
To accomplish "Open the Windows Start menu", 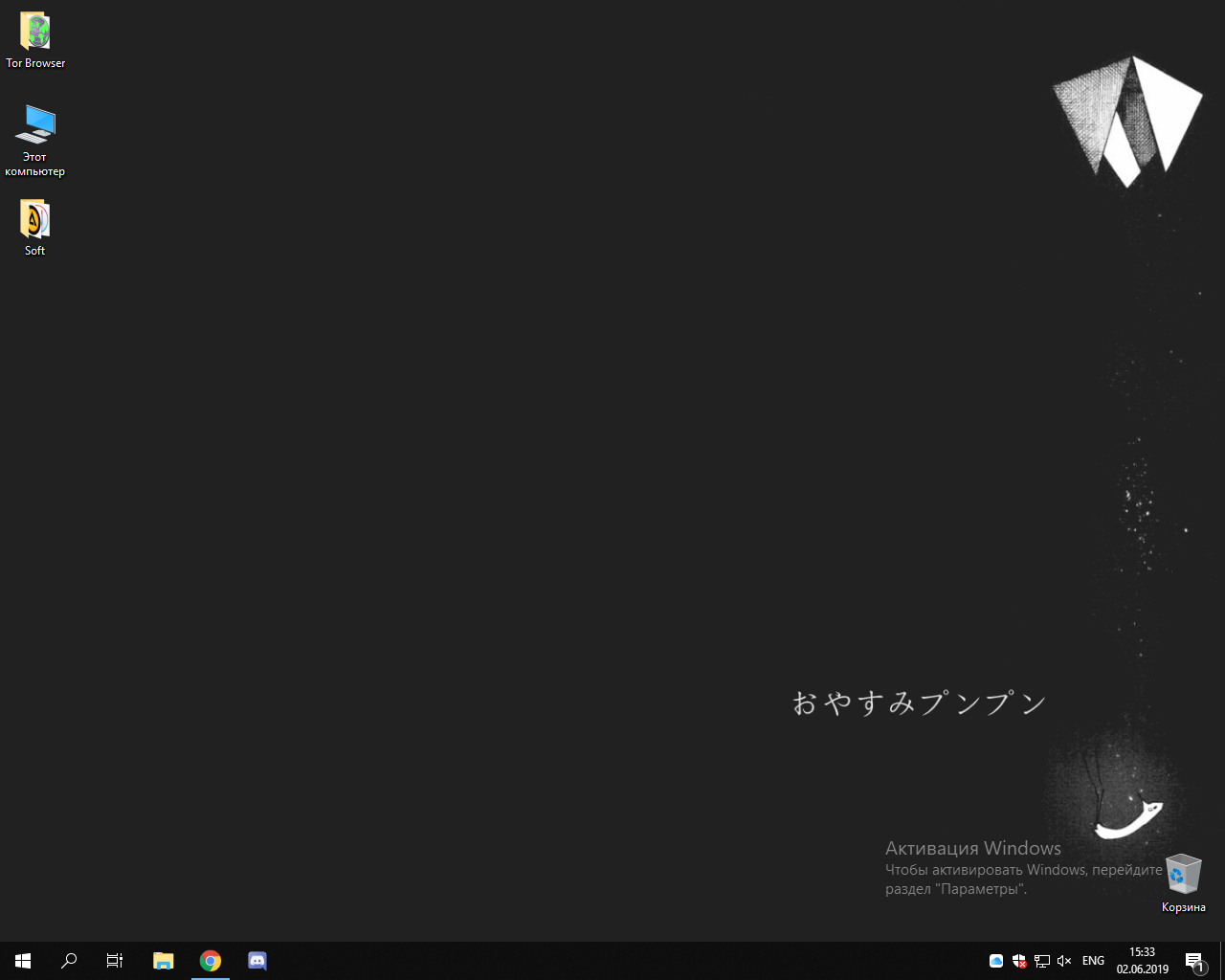I will [x=23, y=961].
